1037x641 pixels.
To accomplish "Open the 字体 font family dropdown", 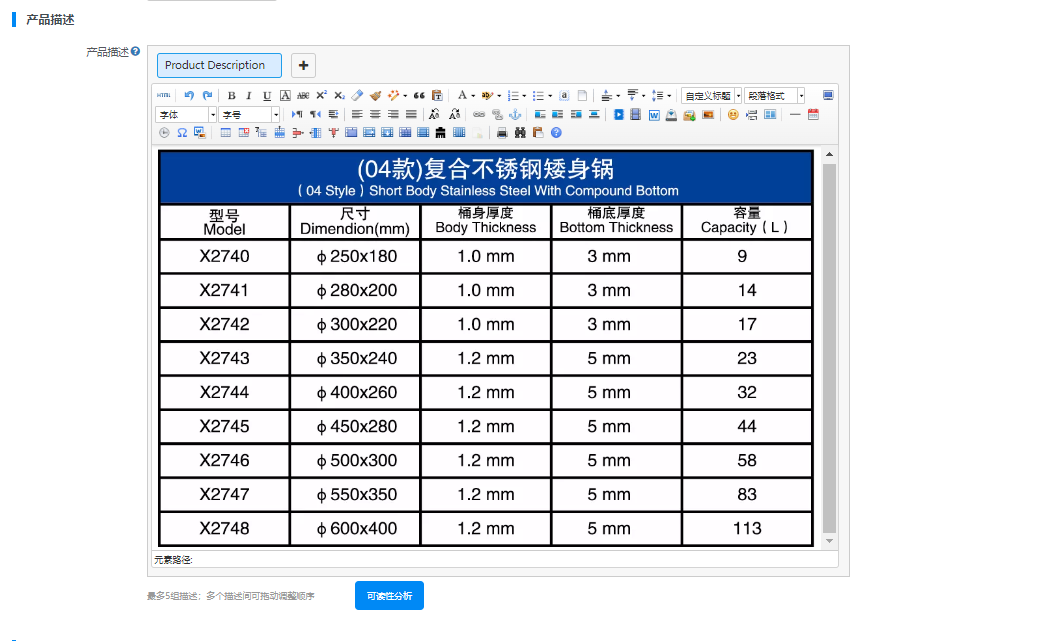I will tap(212, 115).
